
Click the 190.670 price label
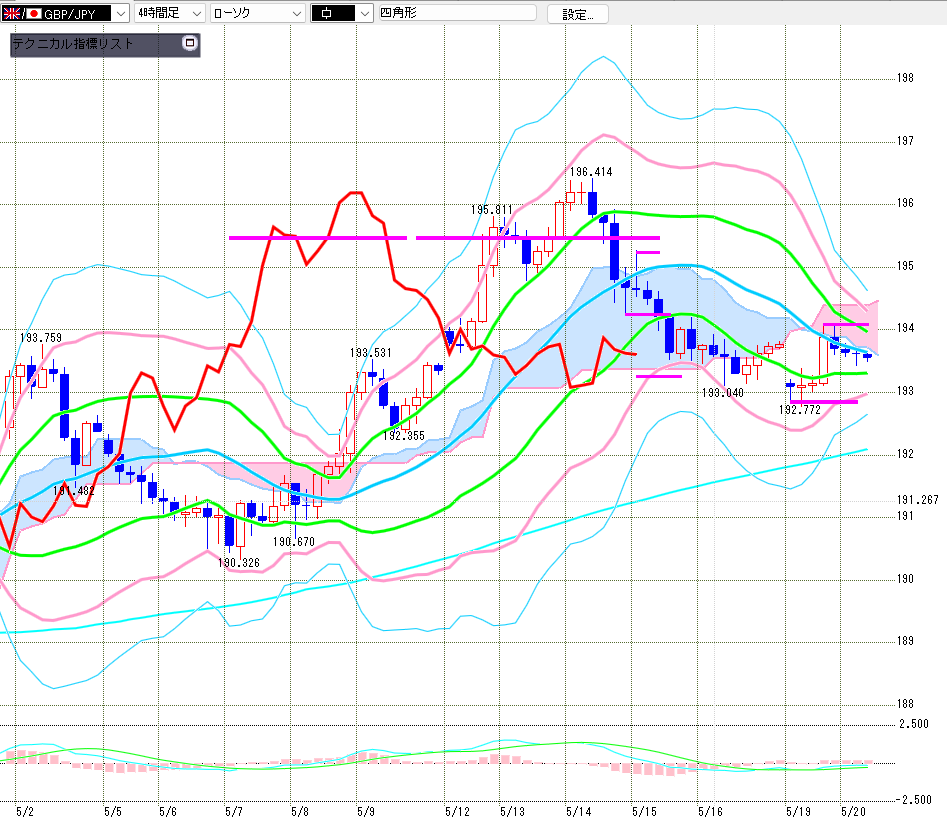click(294, 542)
